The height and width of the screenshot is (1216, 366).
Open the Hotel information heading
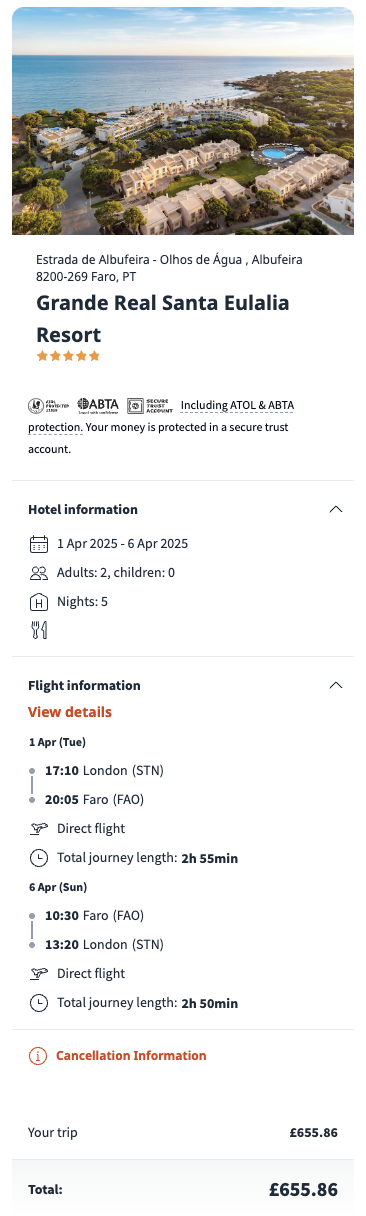(x=83, y=509)
